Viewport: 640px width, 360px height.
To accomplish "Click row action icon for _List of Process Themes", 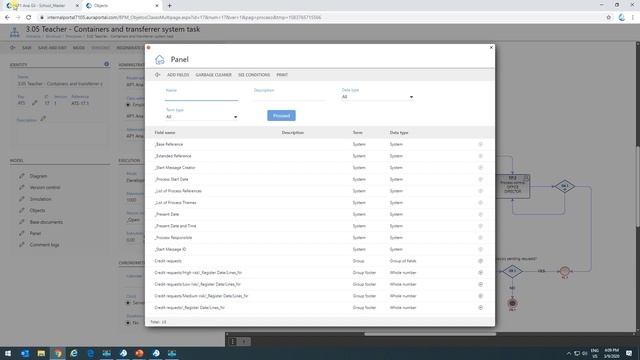I will tap(480, 202).
